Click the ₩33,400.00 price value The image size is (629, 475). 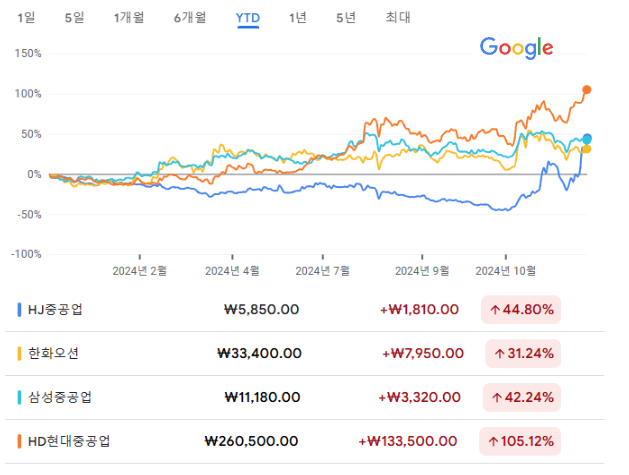[x=260, y=353]
